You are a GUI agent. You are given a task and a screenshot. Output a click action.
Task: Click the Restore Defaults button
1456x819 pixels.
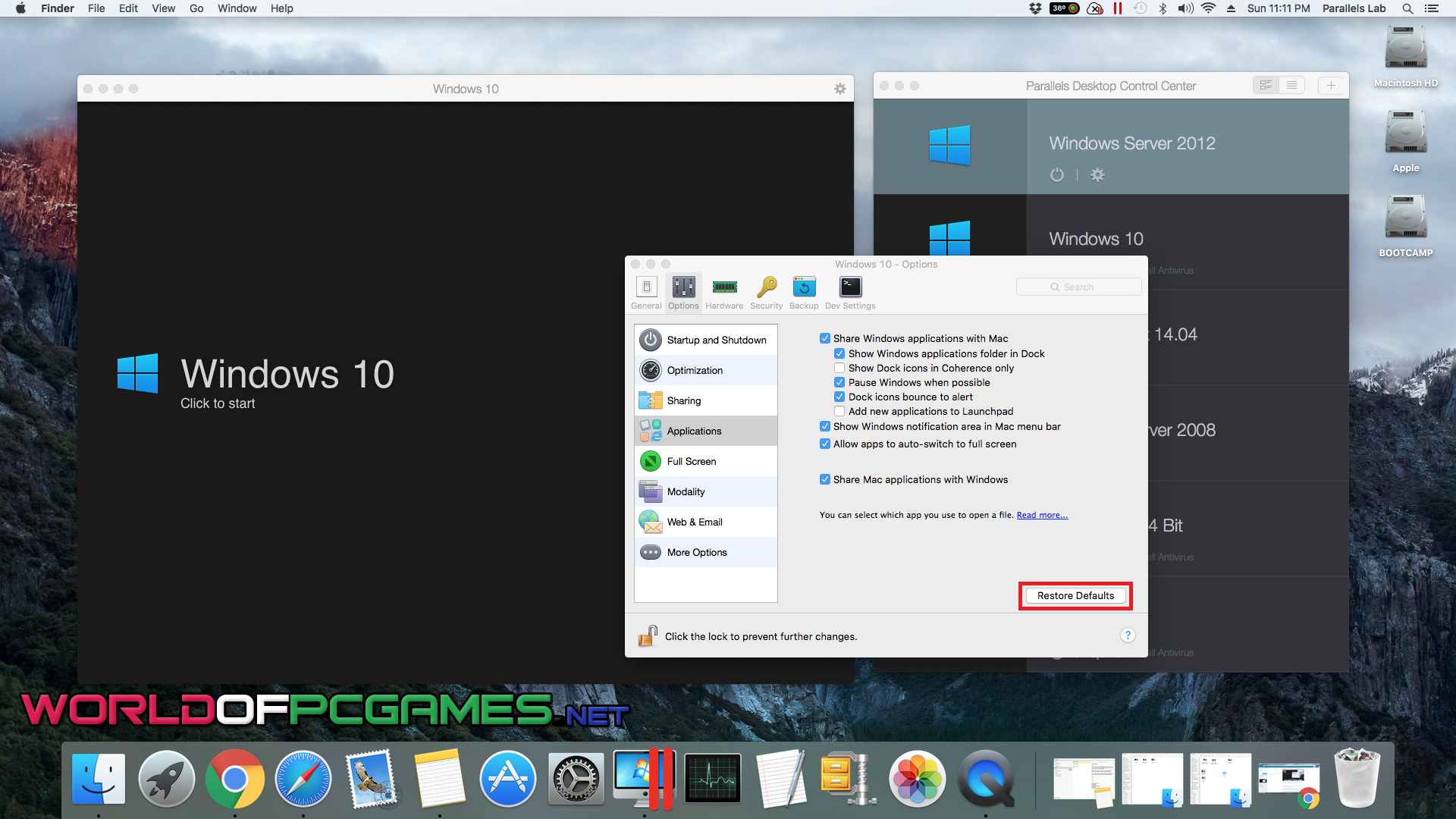pyautogui.click(x=1075, y=595)
